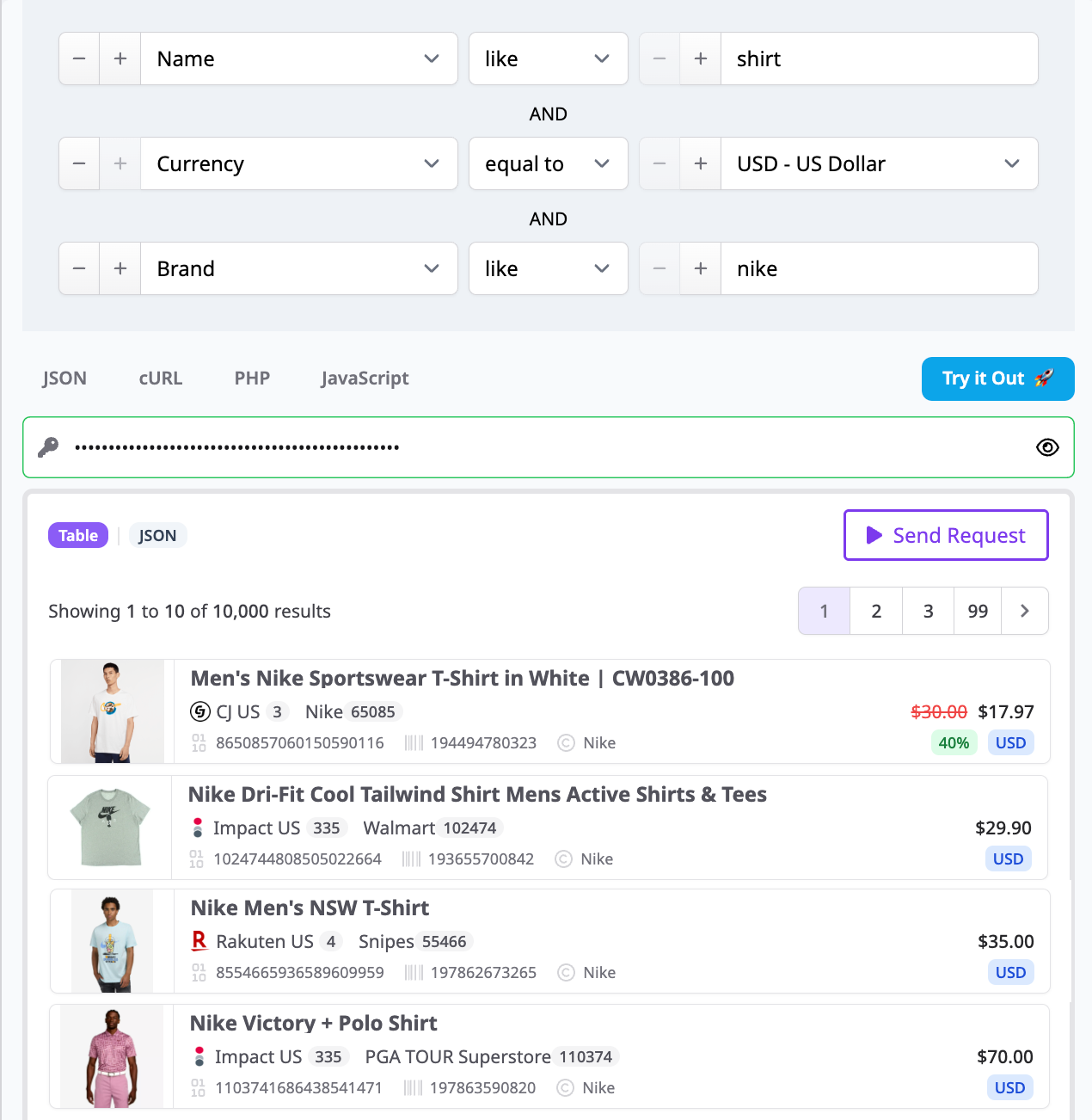
Task: Click the masked API key input field
Action: click(x=549, y=447)
